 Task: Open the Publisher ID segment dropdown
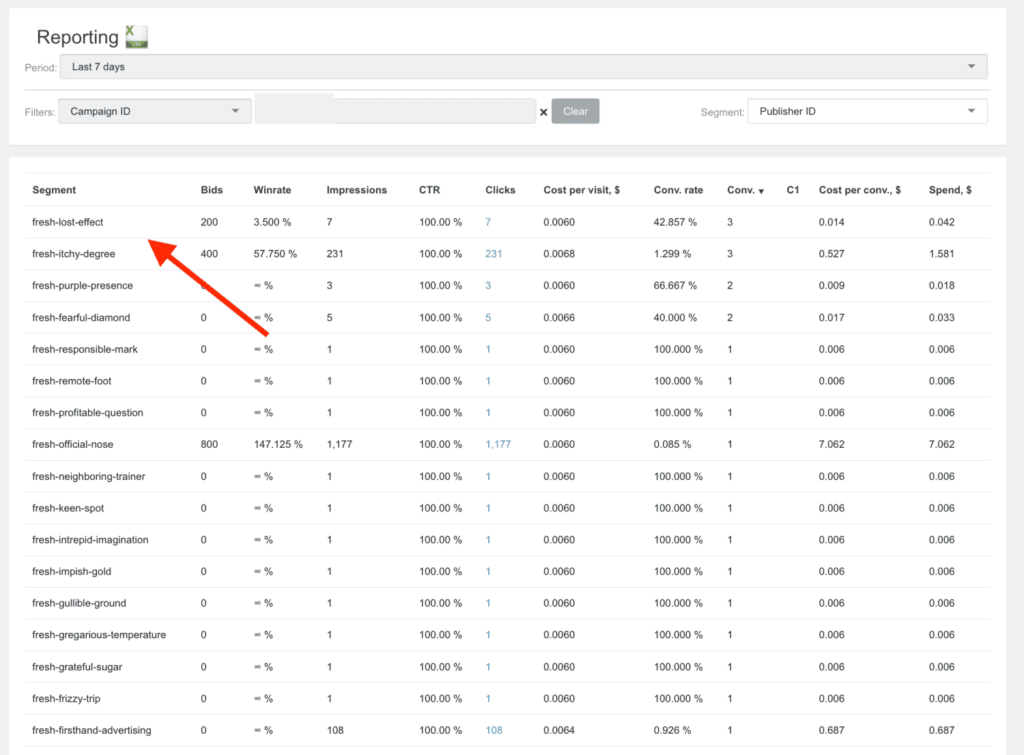866,111
